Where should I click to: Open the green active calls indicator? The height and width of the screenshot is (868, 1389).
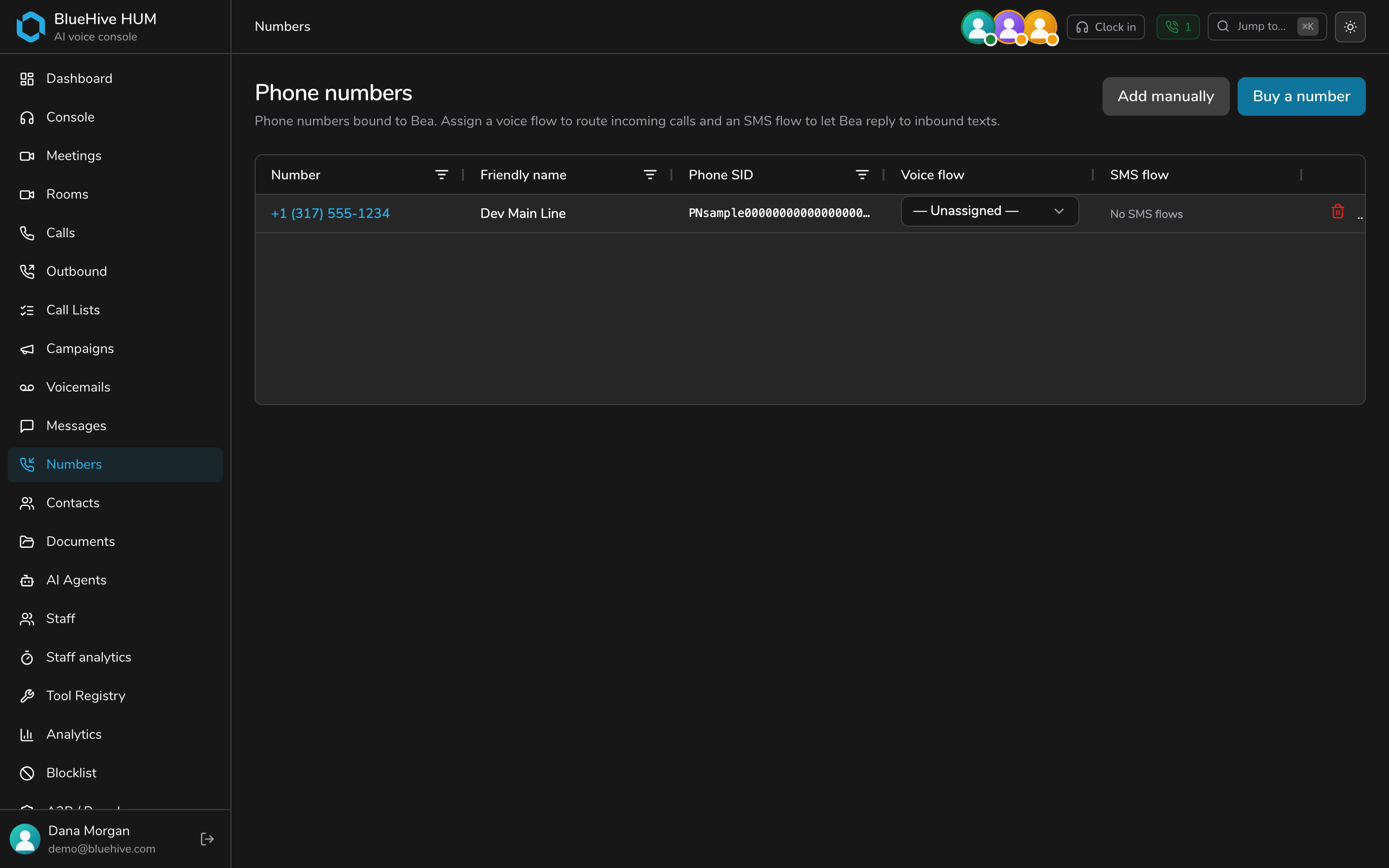click(1178, 27)
